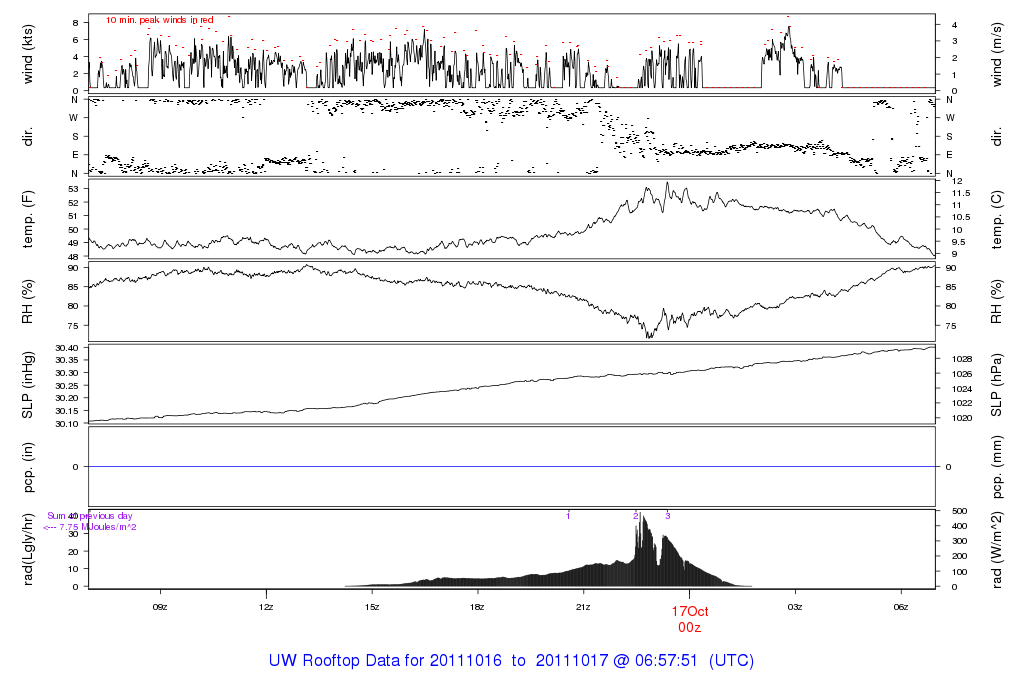Image resolution: width=1024 pixels, height=700 pixels.
Task: Click the 15z time axis tick label
Action: coord(372,607)
